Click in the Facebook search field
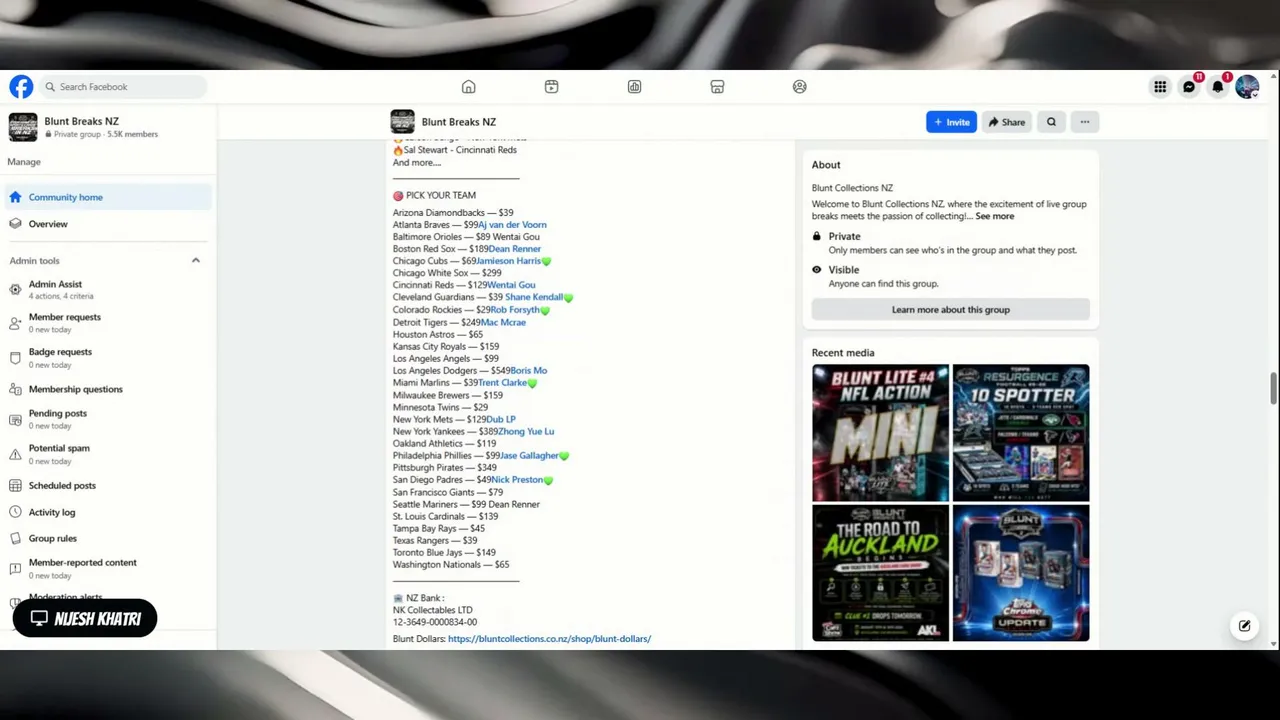Image resolution: width=1280 pixels, height=720 pixels. tap(124, 87)
